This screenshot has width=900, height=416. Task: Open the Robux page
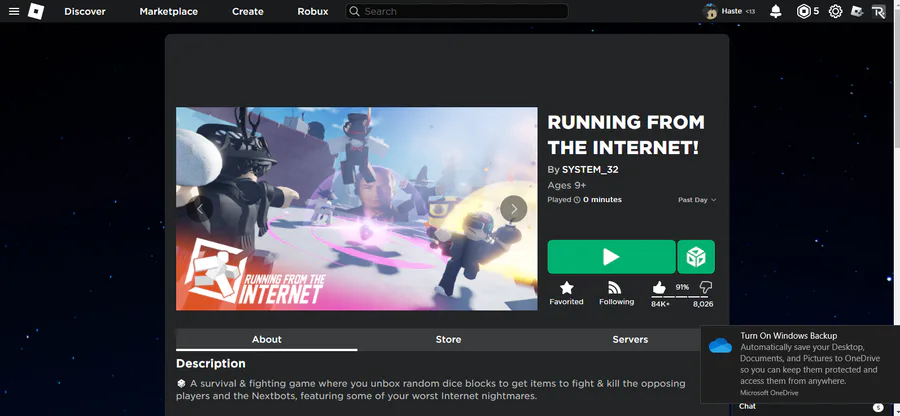coord(313,11)
